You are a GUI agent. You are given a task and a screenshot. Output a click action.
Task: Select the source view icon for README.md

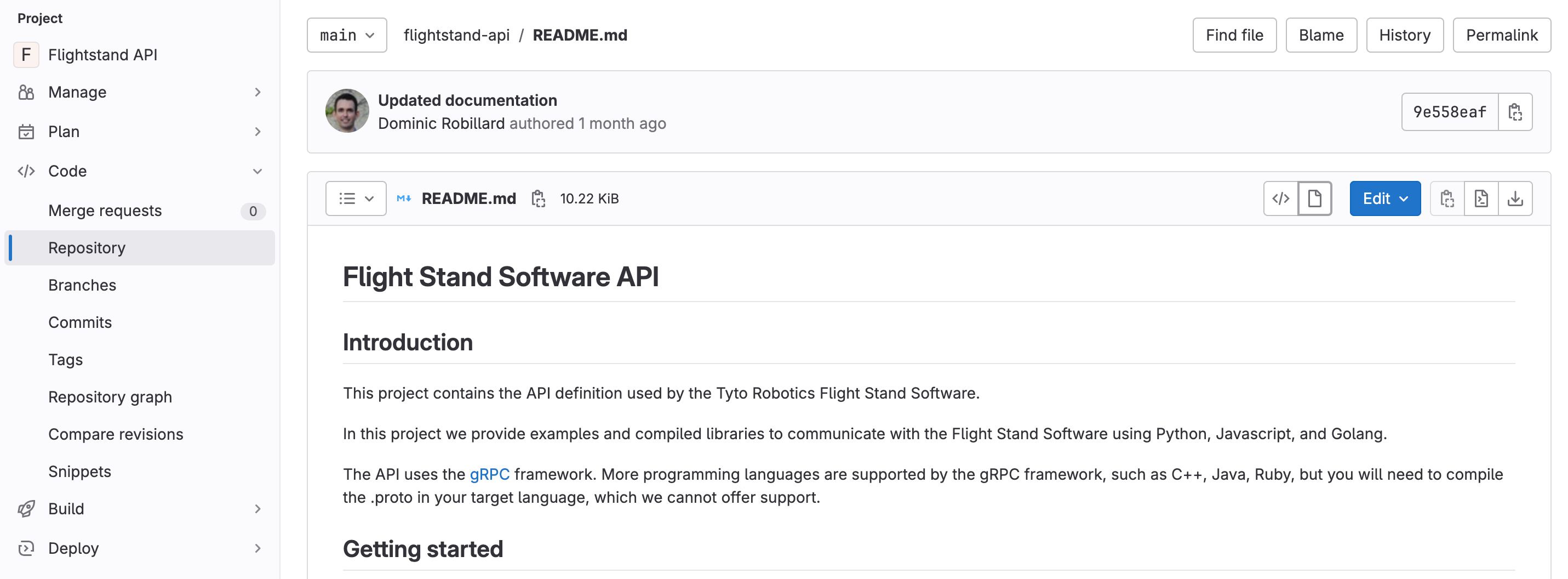tap(1281, 198)
